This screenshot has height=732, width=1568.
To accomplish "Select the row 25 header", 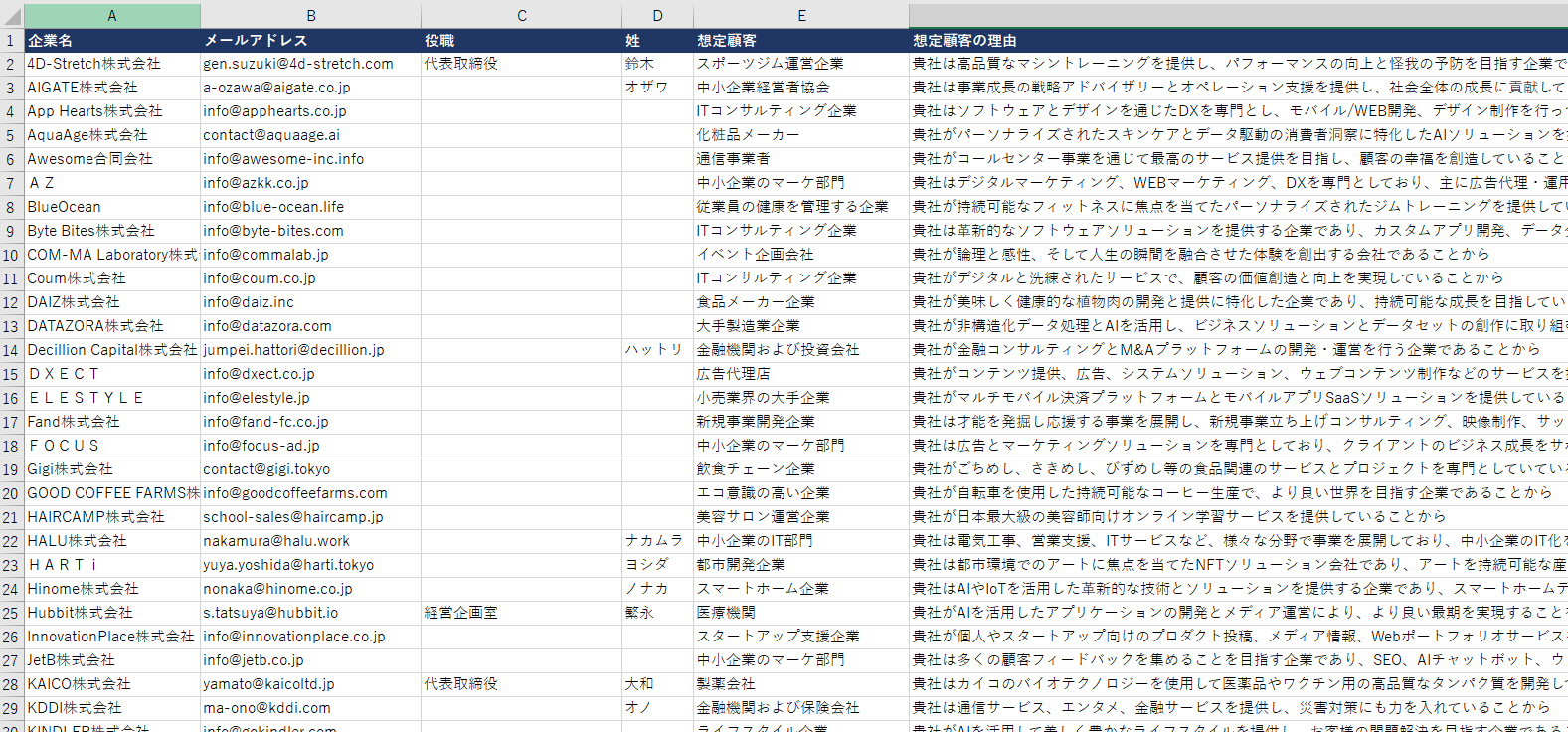I will pos(11,613).
